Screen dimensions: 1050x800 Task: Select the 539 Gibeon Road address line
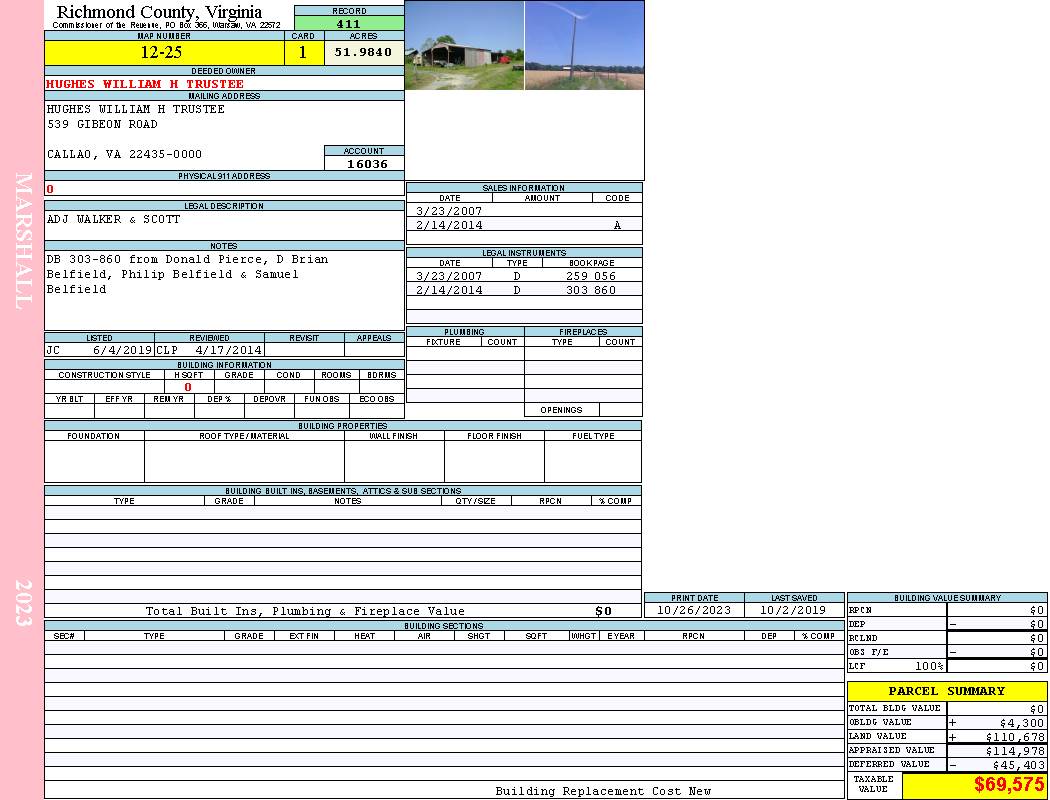tap(103, 125)
